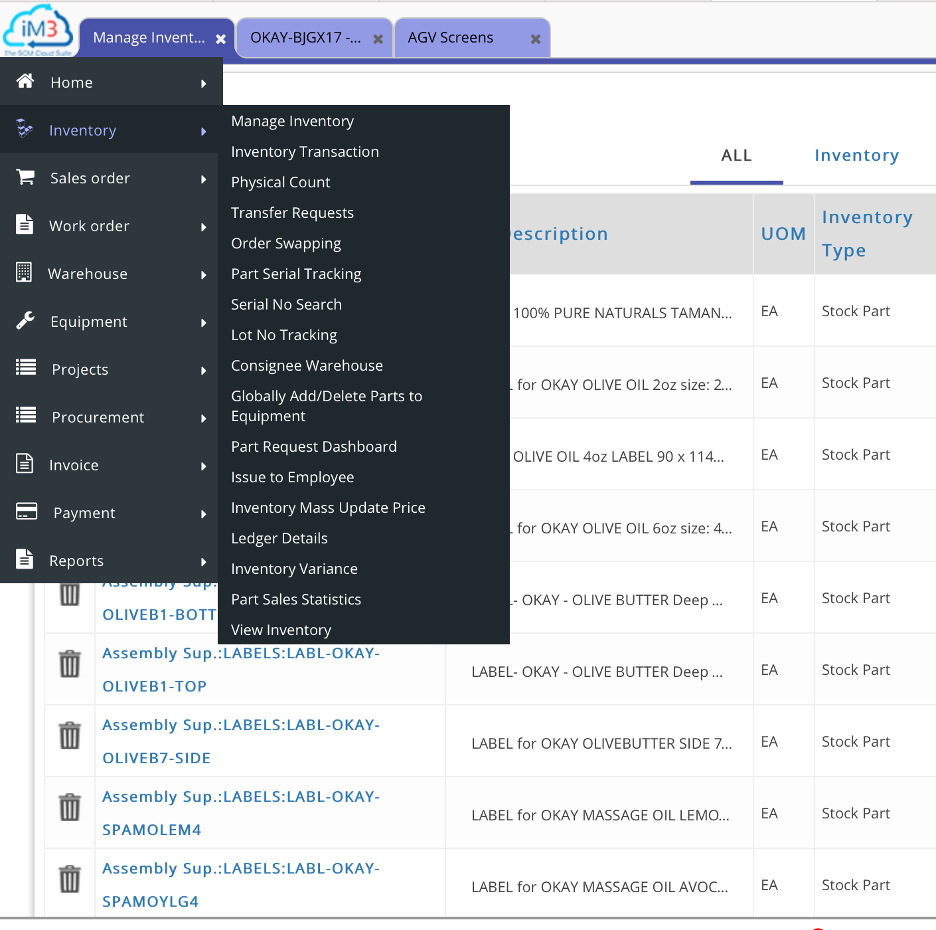Expand the Home menu arrow
Image resolution: width=936 pixels, height=930 pixels.
[x=204, y=84]
